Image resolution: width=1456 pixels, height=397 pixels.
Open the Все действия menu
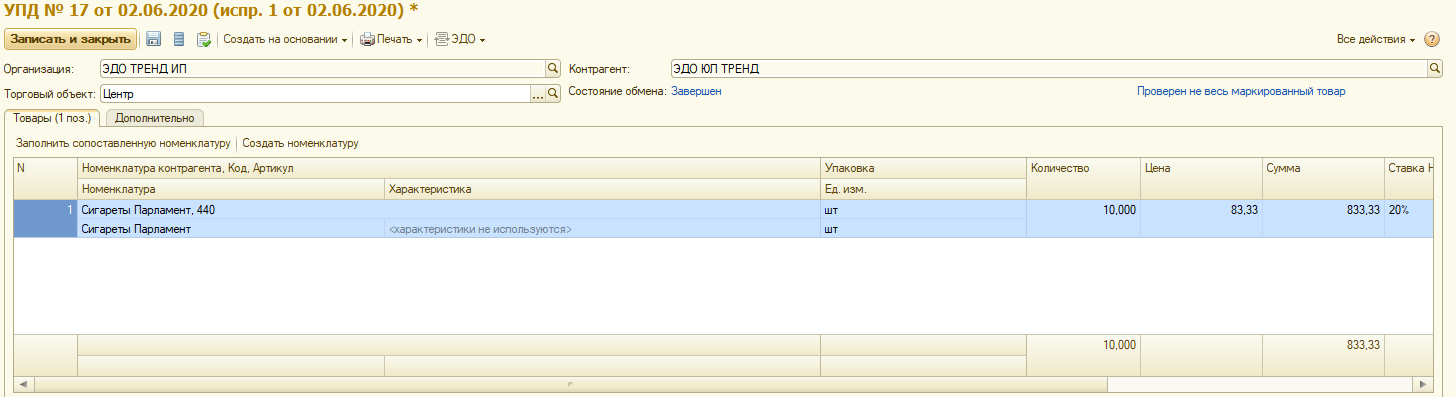click(1375, 39)
